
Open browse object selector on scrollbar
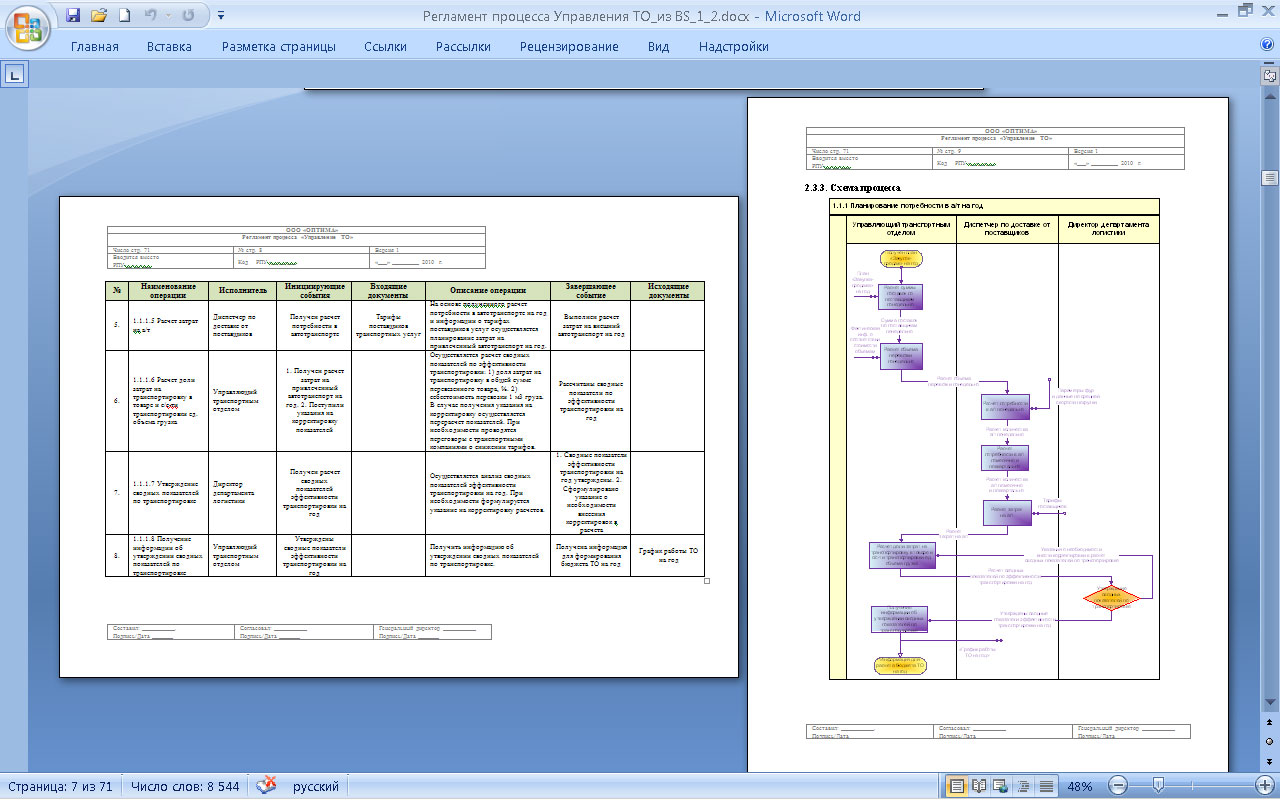click(1270, 741)
